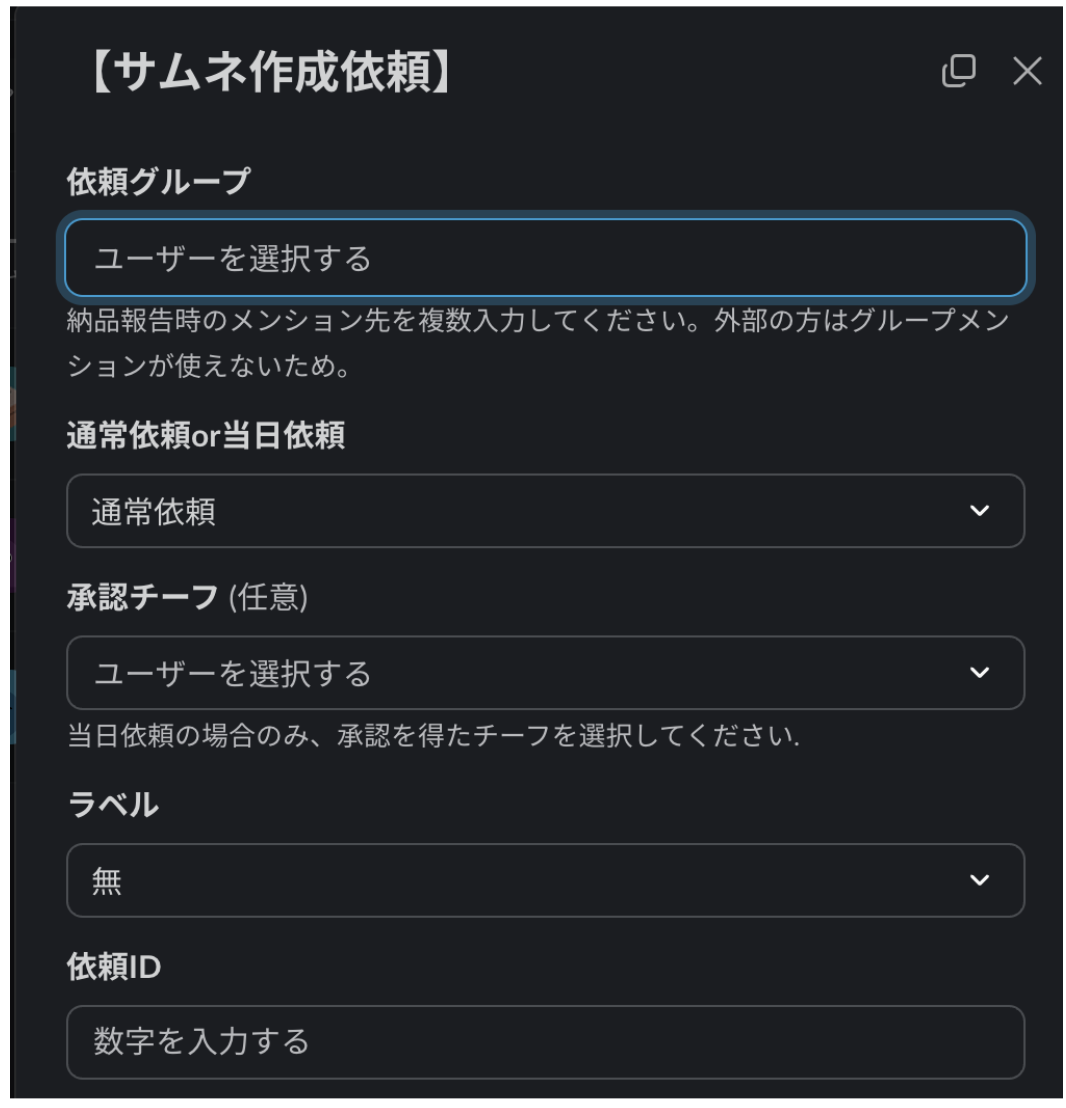Click the 依頼グループ field label
Image resolution: width=1066 pixels, height=1108 pixels.
pos(158,180)
